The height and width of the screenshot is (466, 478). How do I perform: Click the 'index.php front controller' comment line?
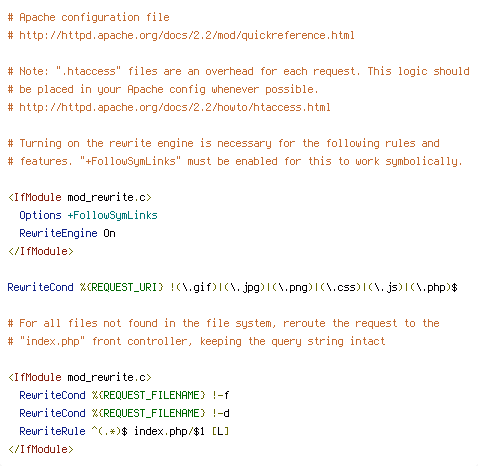(196, 341)
